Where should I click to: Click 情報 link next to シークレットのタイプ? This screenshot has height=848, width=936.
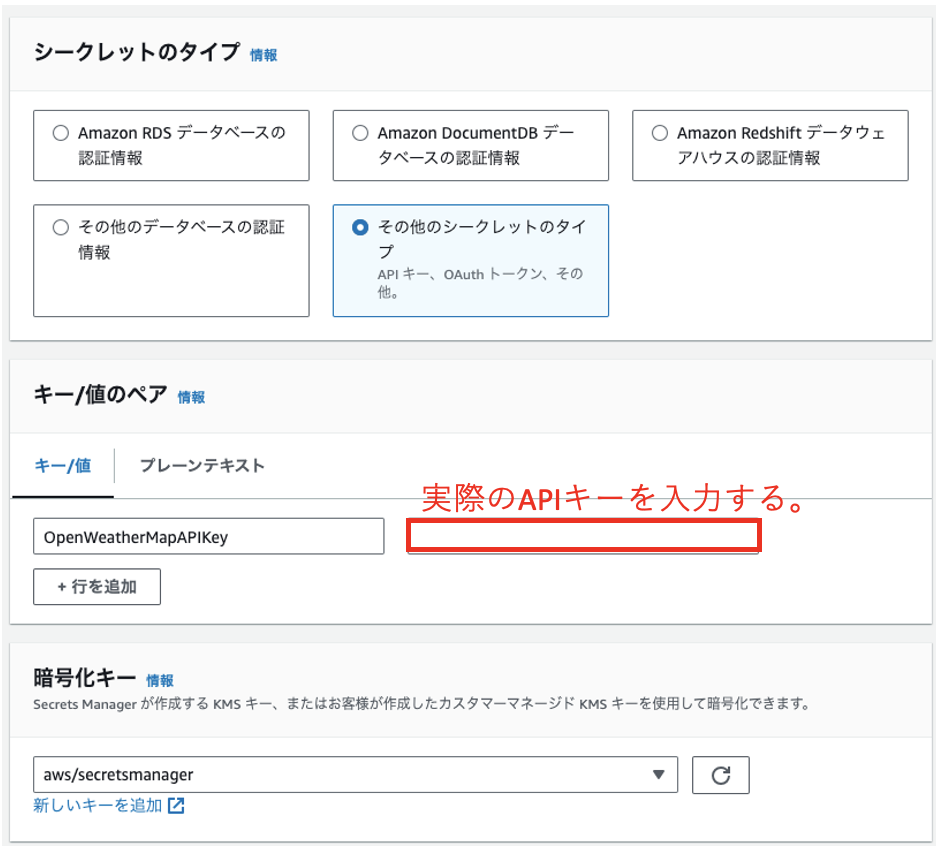pyautogui.click(x=263, y=55)
